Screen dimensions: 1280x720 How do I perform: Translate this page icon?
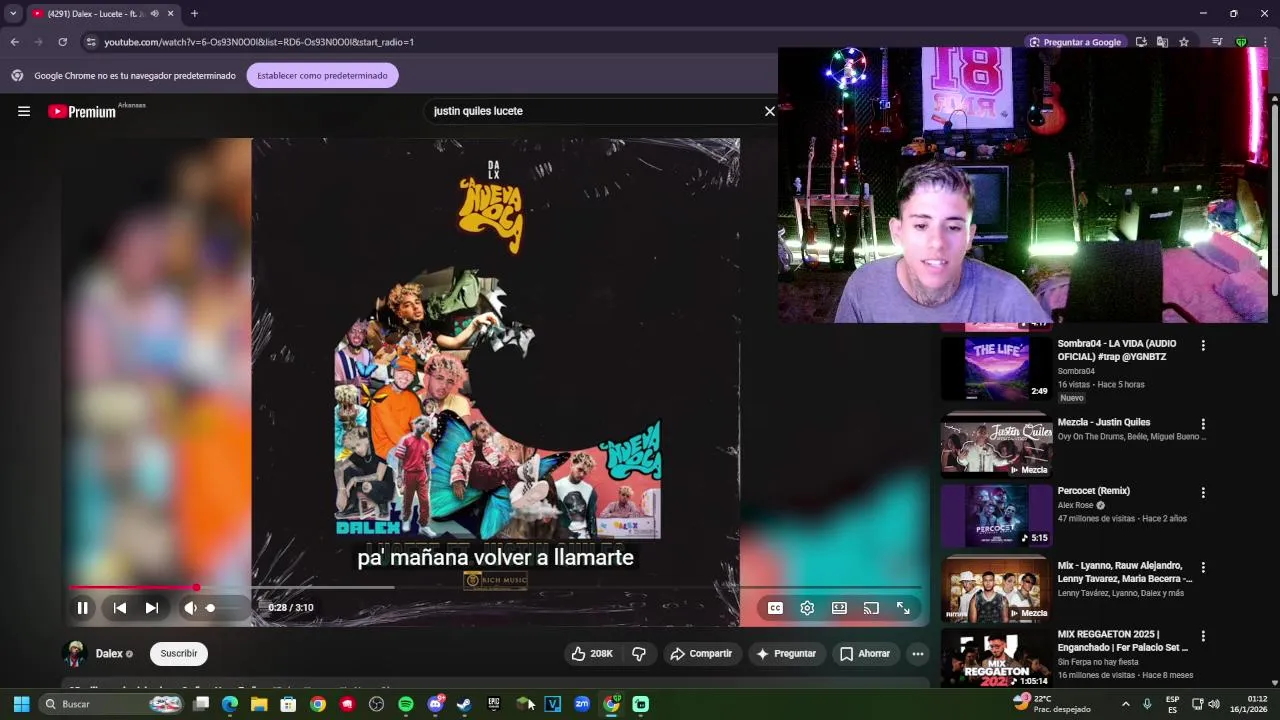pos(1162,42)
